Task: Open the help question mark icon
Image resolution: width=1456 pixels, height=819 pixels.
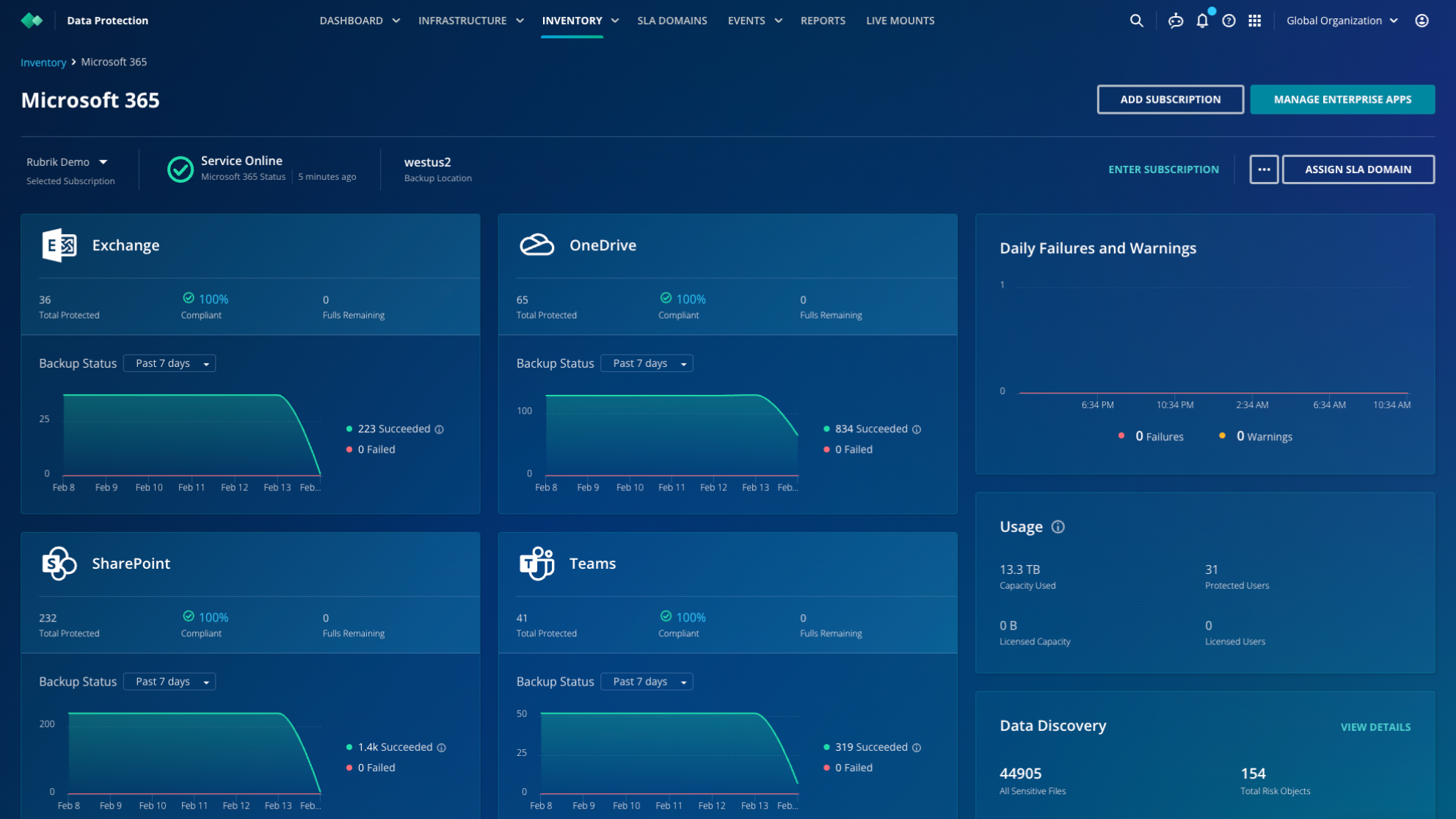Action: [1228, 21]
